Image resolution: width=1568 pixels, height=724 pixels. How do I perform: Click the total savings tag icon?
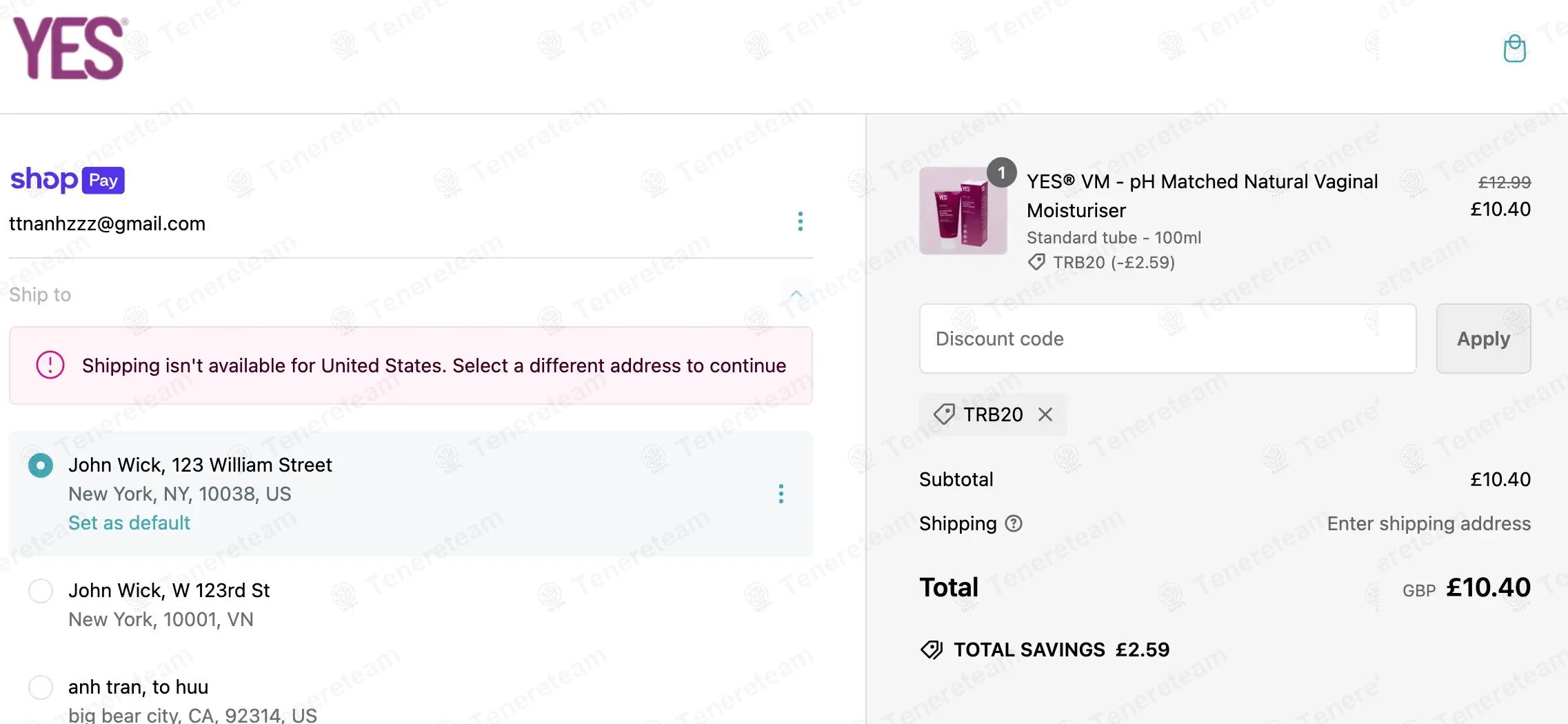coord(932,650)
